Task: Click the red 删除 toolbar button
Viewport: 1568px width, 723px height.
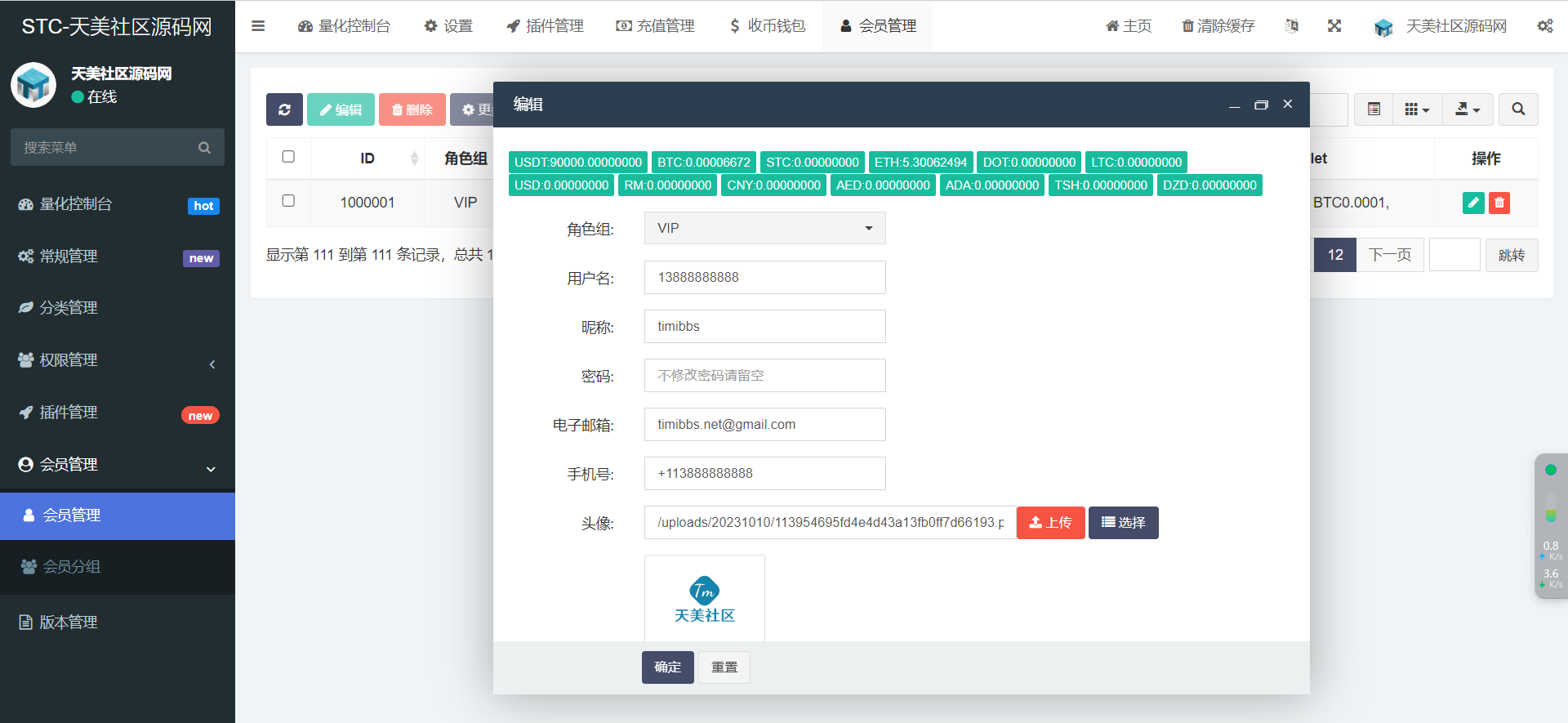Action: (x=412, y=109)
